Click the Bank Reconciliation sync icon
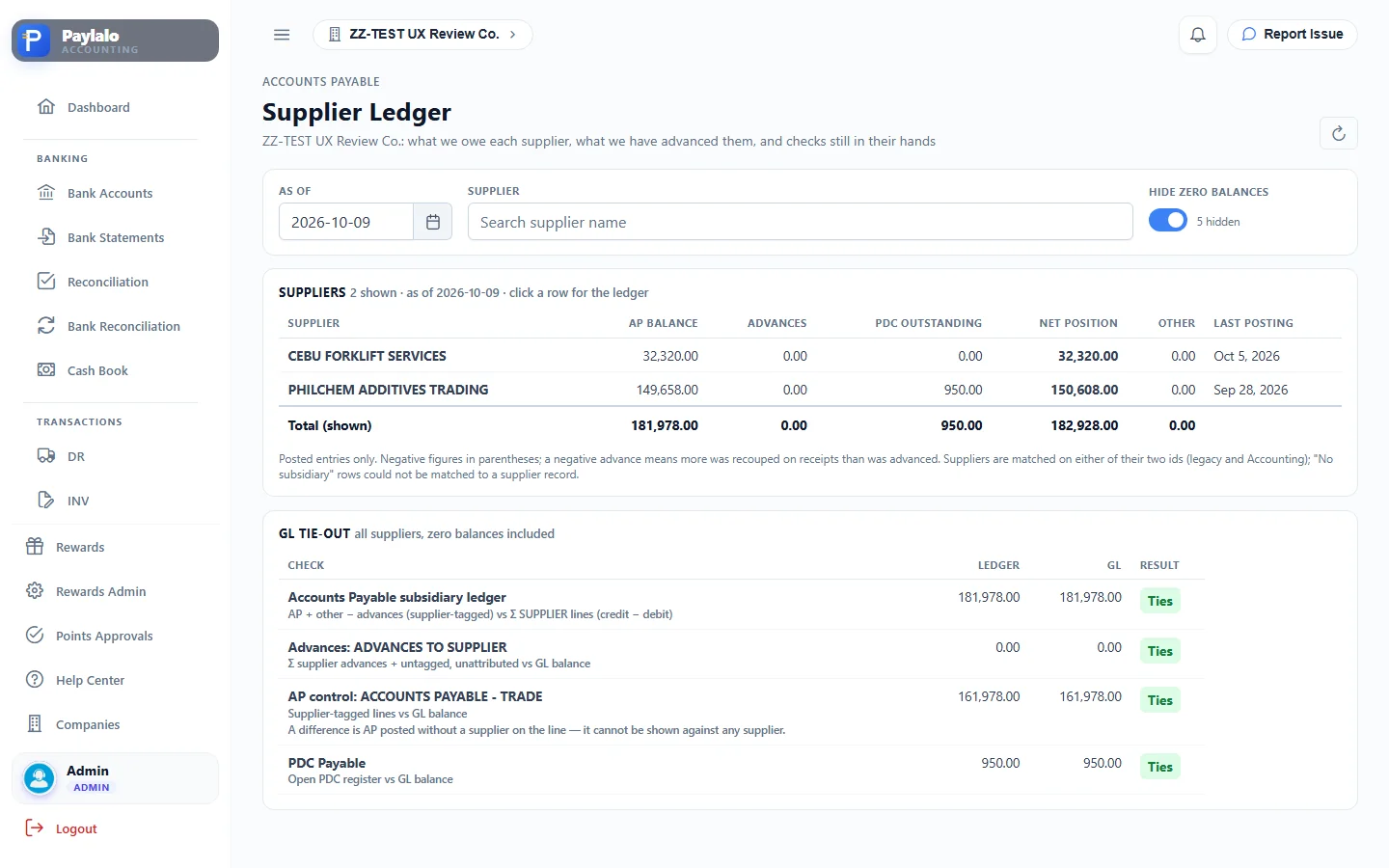The image size is (1389, 868). pos(46,326)
